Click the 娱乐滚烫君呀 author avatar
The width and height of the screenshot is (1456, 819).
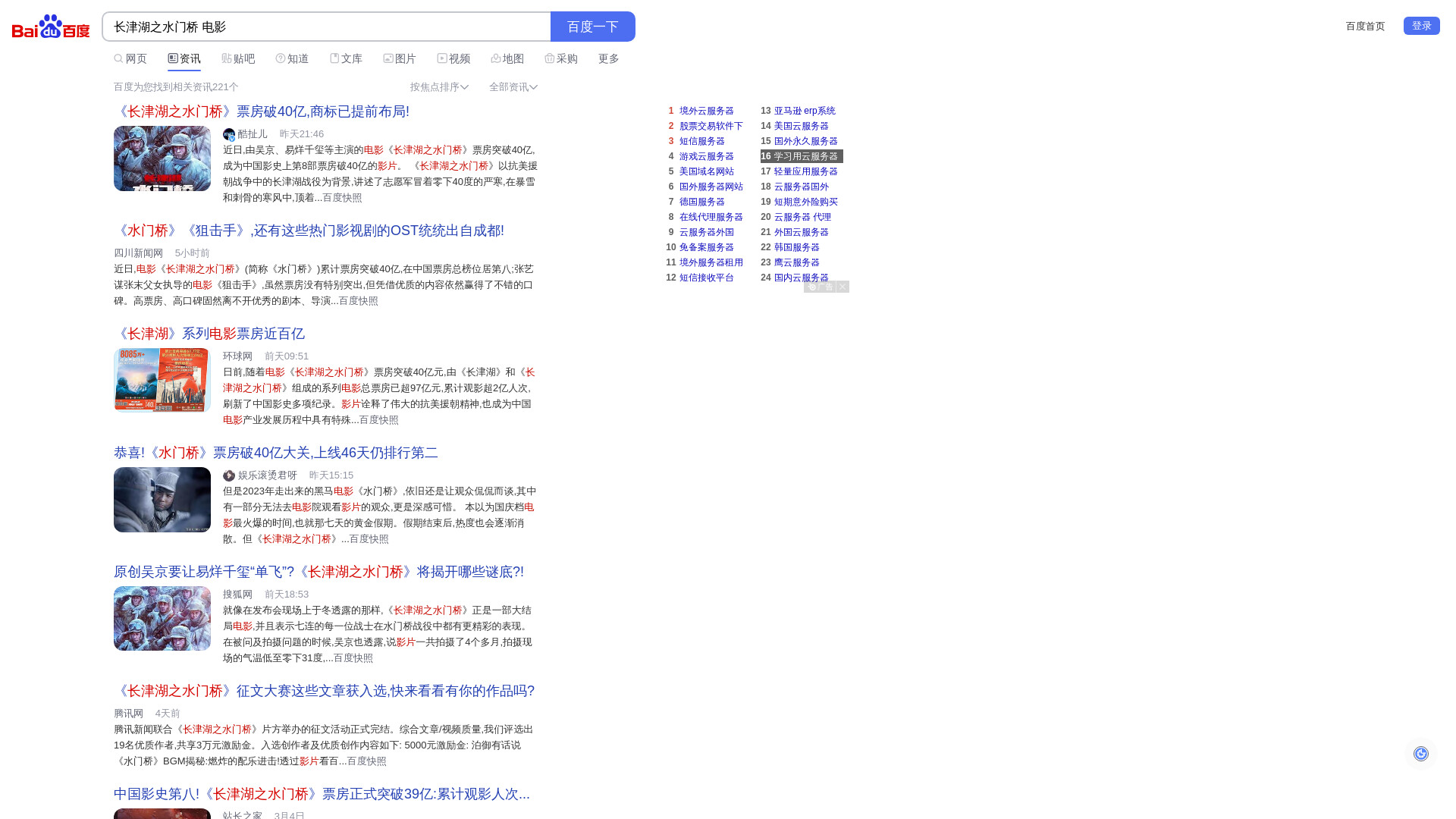tap(229, 475)
